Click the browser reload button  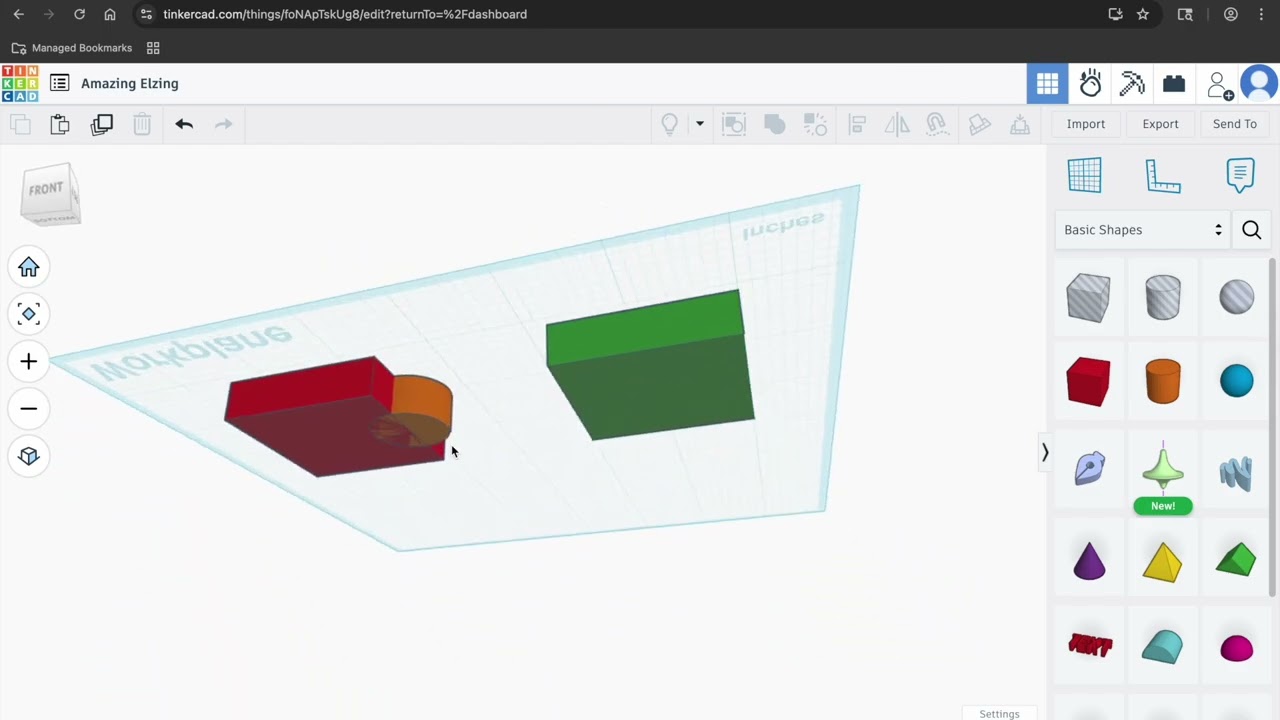coord(79,14)
